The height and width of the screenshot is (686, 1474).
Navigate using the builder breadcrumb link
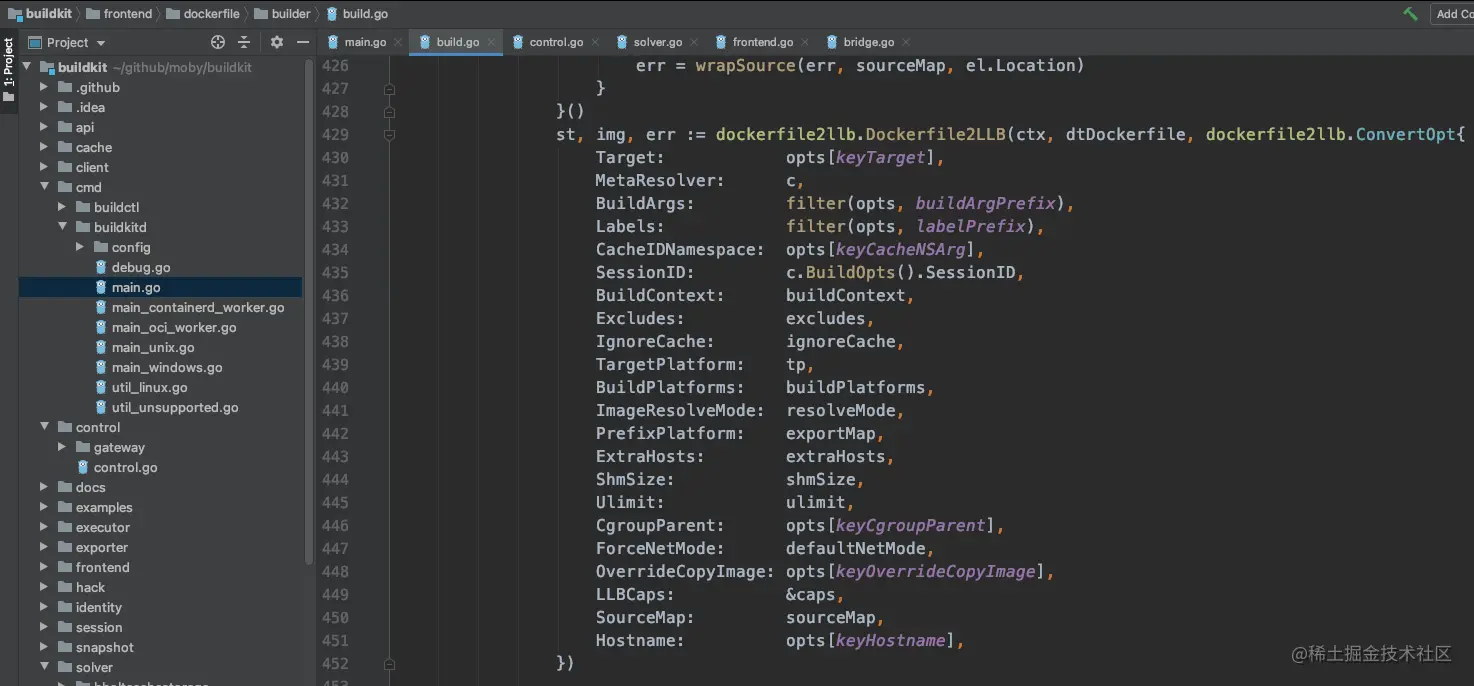(282, 13)
